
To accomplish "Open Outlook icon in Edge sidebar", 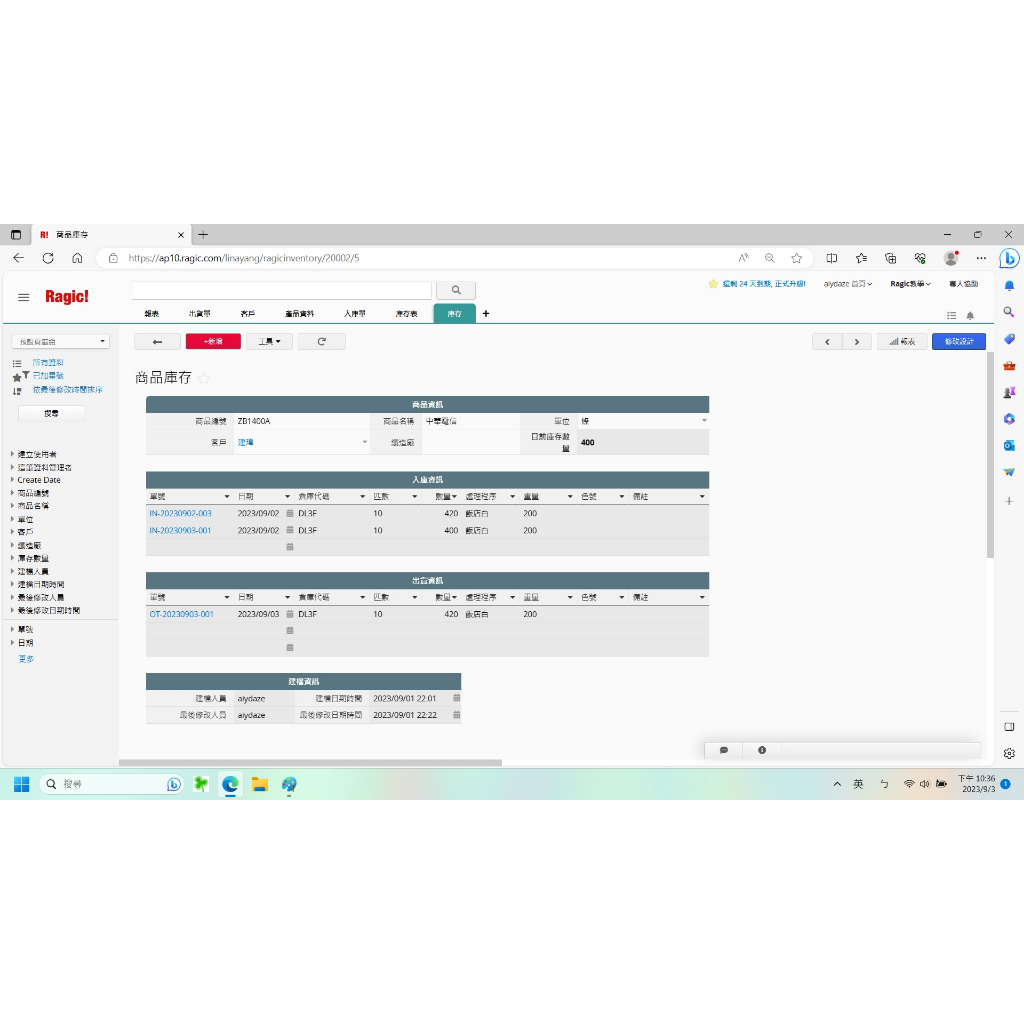I will pyautogui.click(x=1009, y=445).
